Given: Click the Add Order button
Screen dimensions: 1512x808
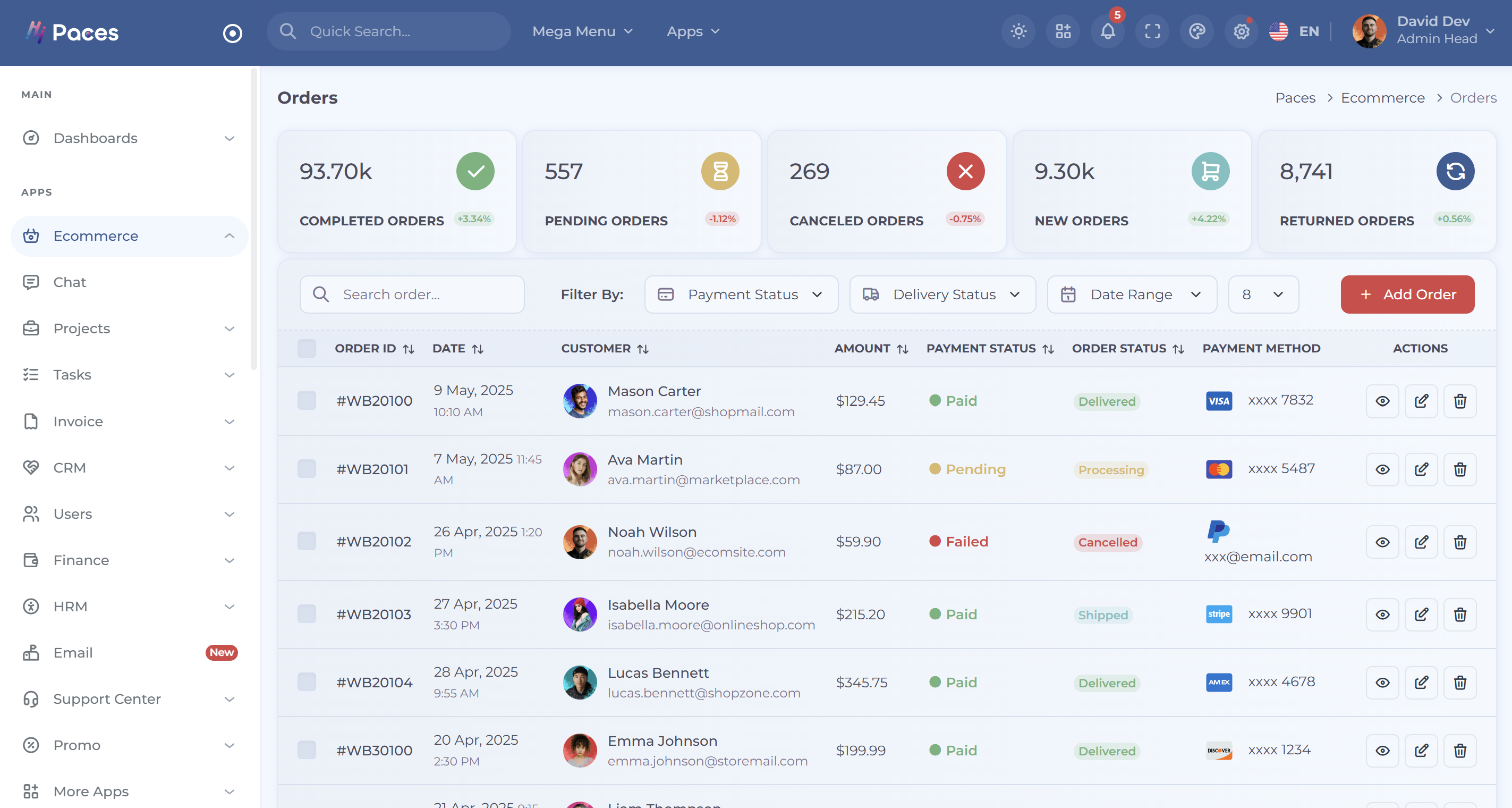Looking at the screenshot, I should click(1407, 294).
